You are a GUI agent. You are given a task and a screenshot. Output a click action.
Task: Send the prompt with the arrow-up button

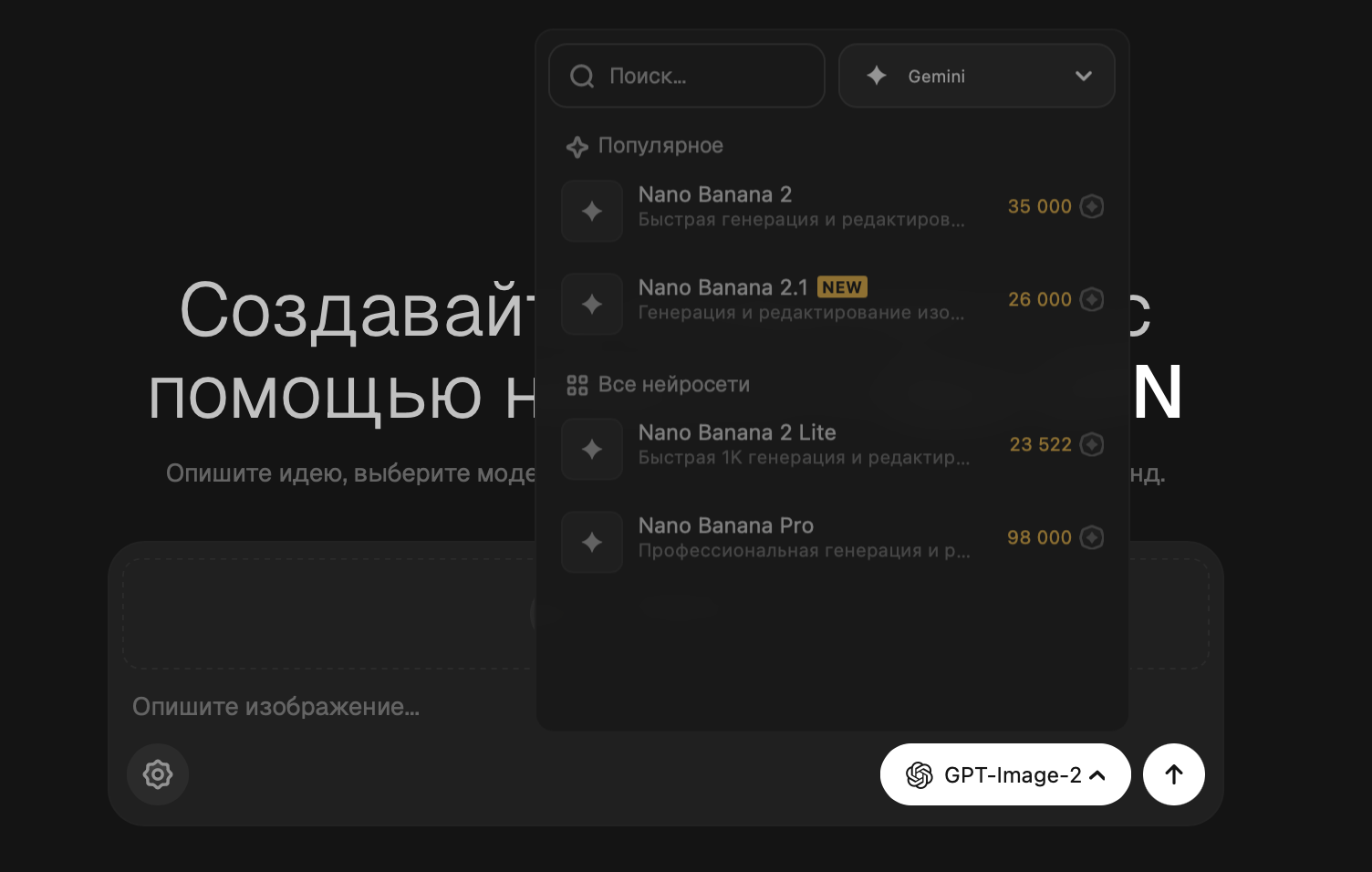1174,774
